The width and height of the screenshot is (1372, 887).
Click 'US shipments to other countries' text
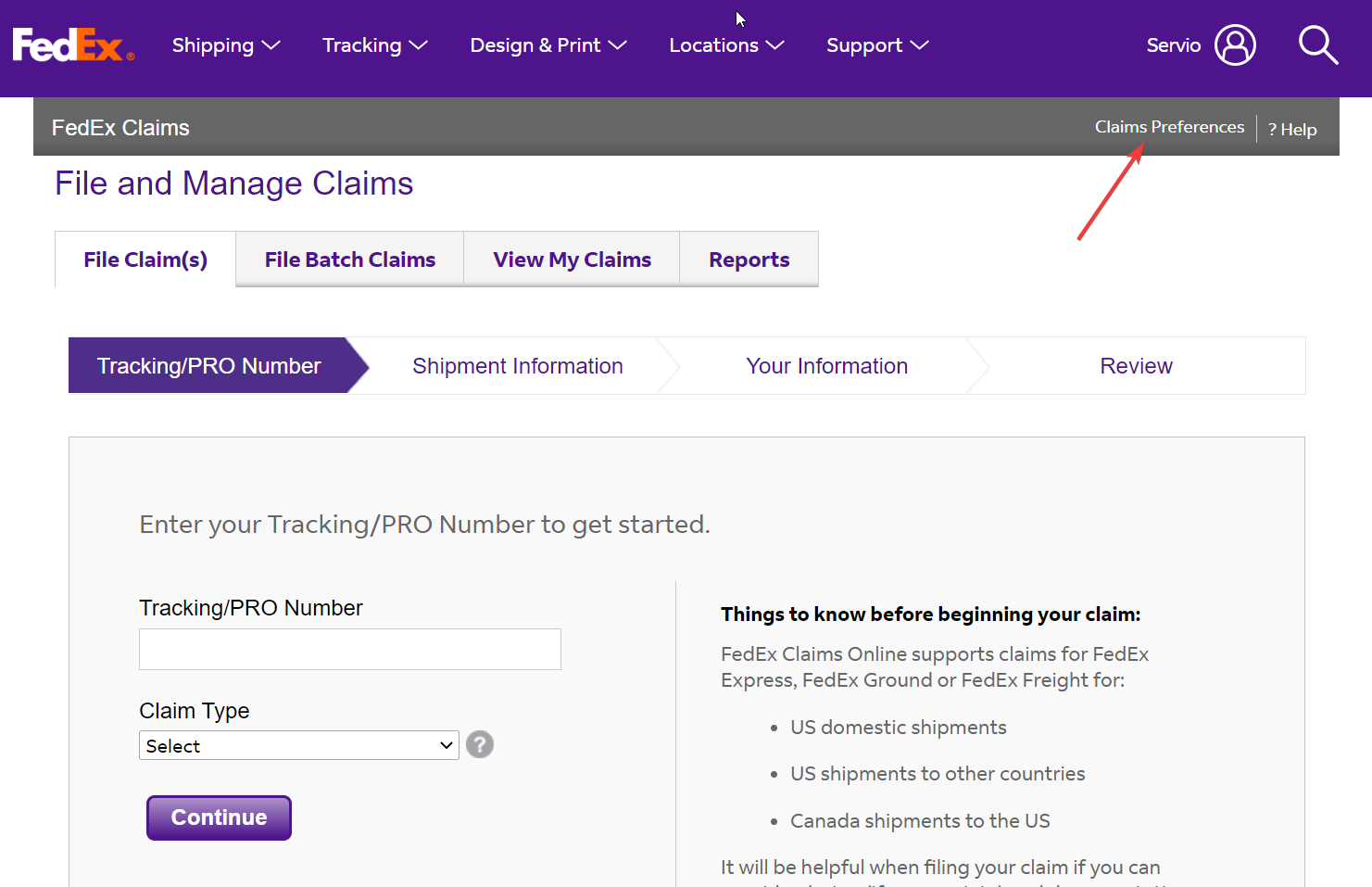click(x=938, y=774)
